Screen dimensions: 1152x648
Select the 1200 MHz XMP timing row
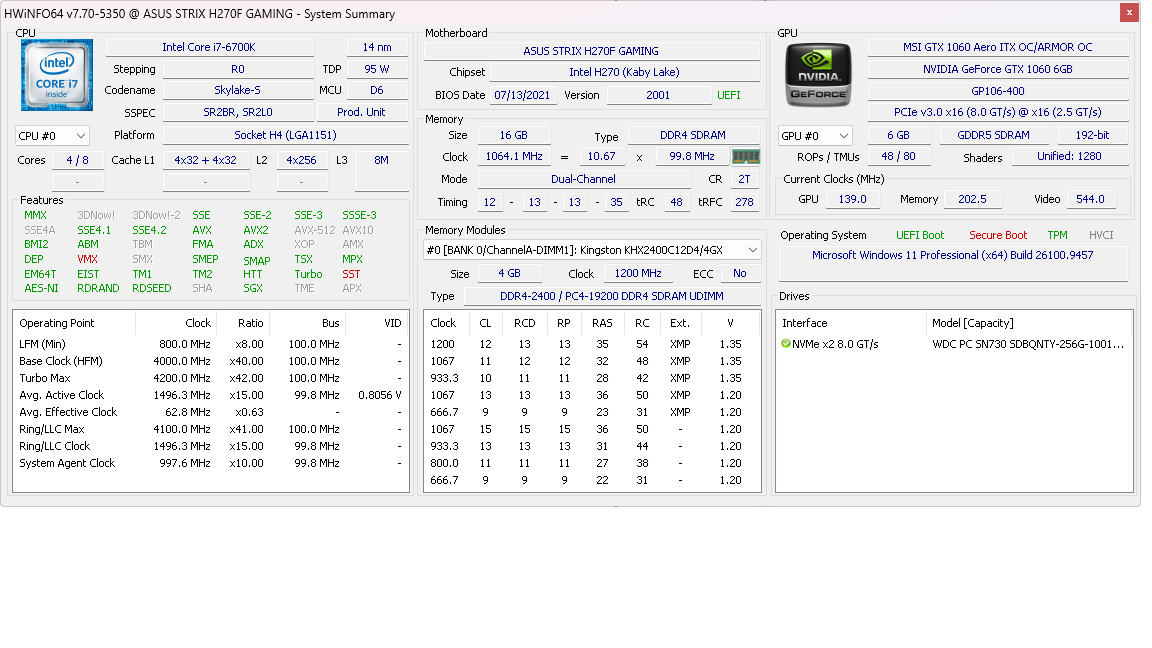[592, 344]
